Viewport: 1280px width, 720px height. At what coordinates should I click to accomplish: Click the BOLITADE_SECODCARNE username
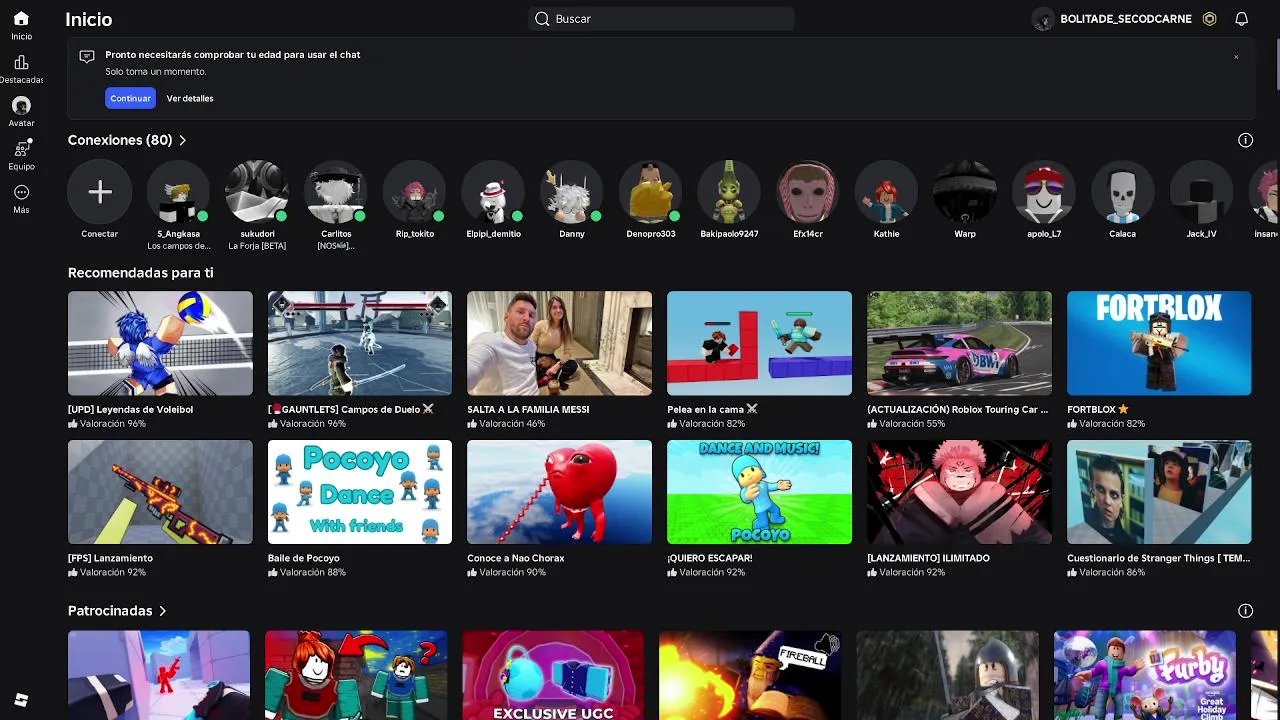pyautogui.click(x=1126, y=19)
